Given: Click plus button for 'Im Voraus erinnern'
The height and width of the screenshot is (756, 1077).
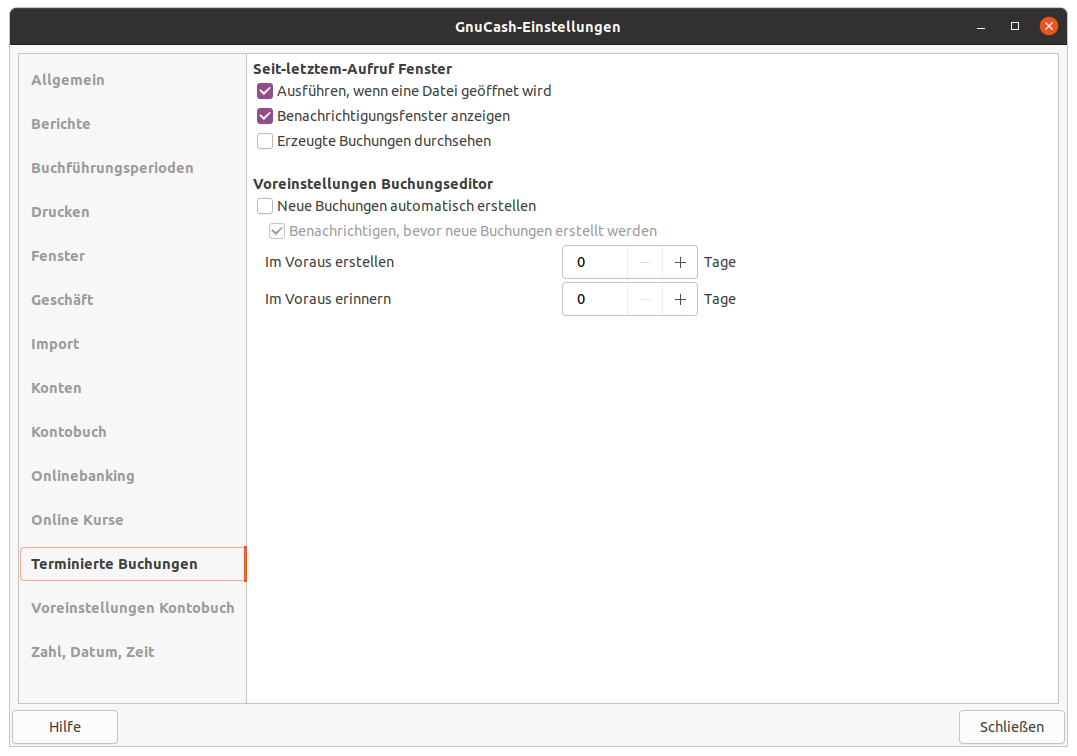Looking at the screenshot, I should pyautogui.click(x=680, y=299).
